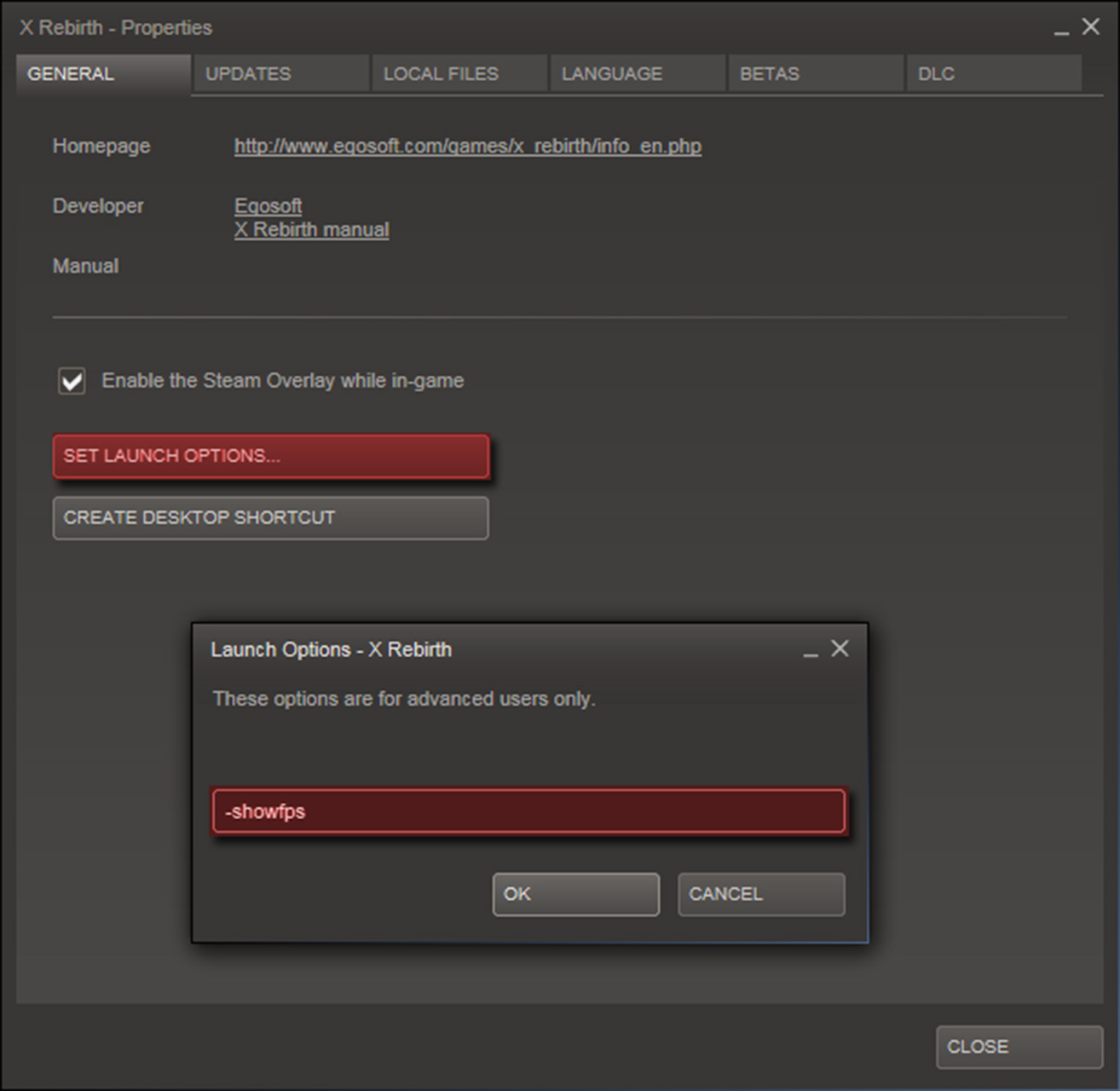Screen dimensions: 1120x1091
Task: Toggle Enable the Steam Overlay checkbox
Action: [72, 380]
